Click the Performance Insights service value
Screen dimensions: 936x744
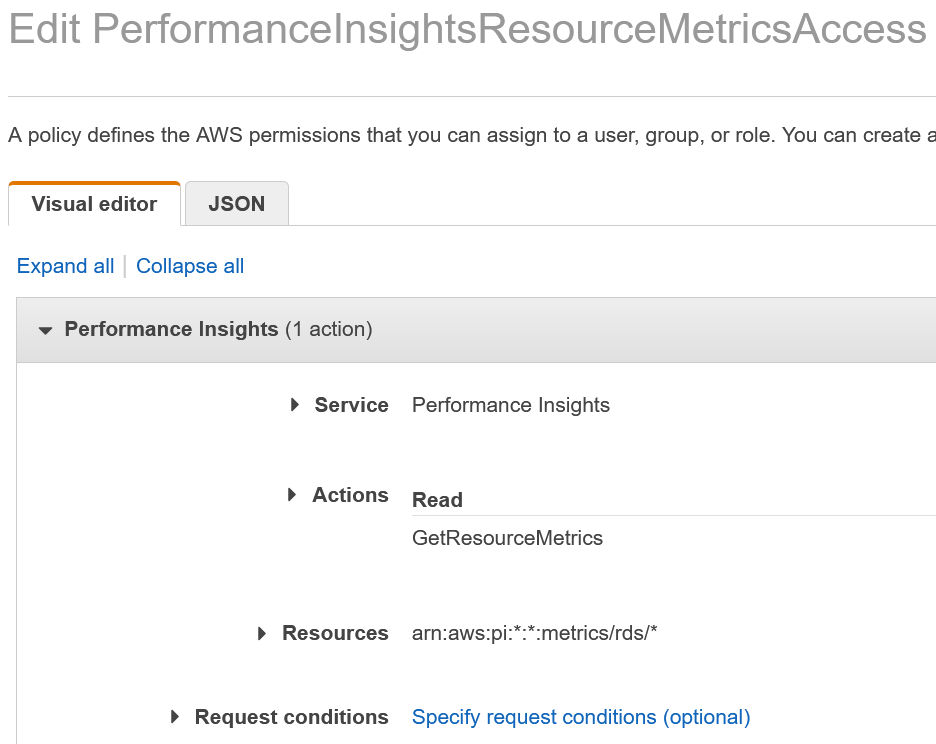pyautogui.click(x=511, y=405)
